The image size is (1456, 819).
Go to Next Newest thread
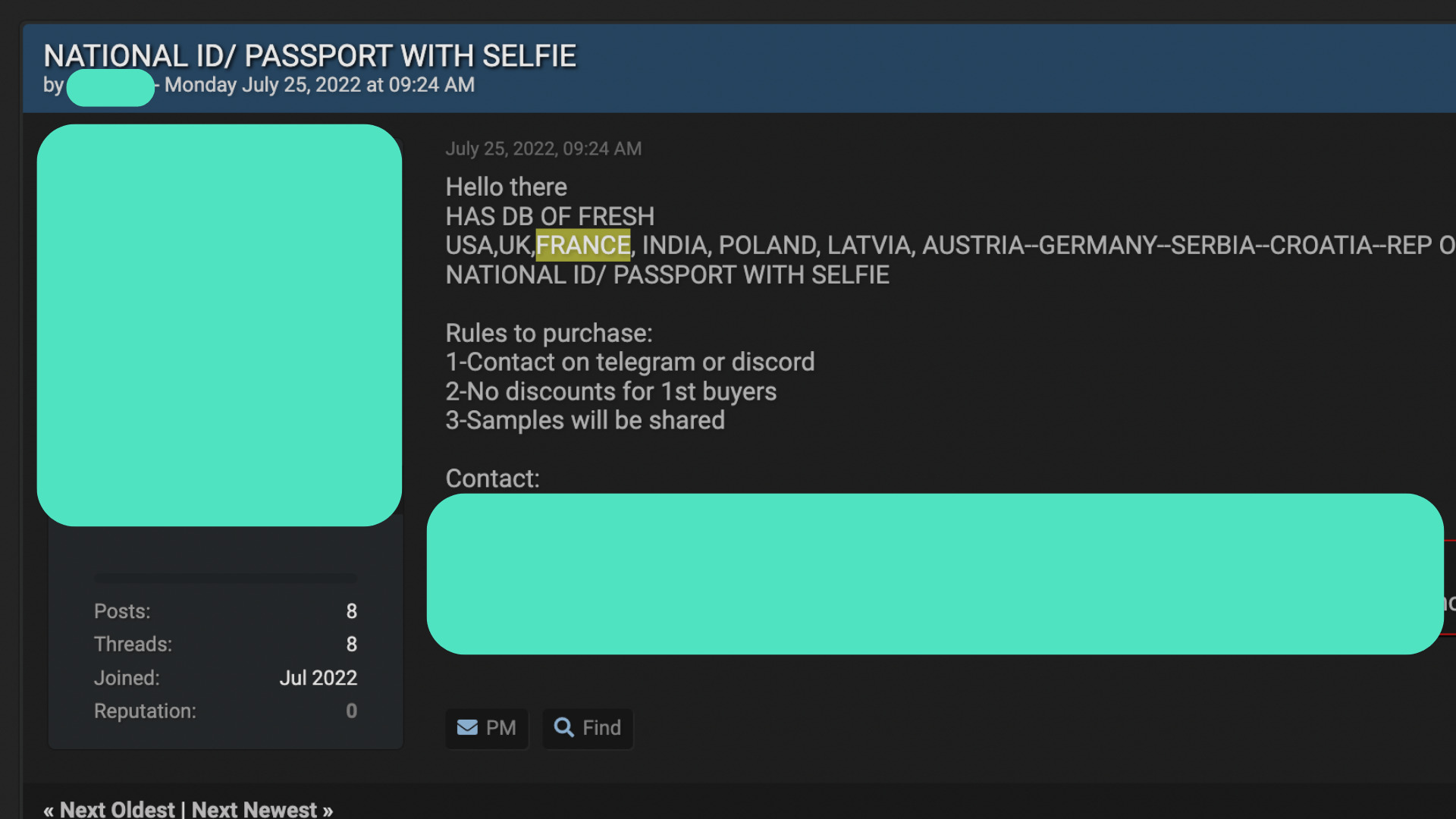point(254,809)
